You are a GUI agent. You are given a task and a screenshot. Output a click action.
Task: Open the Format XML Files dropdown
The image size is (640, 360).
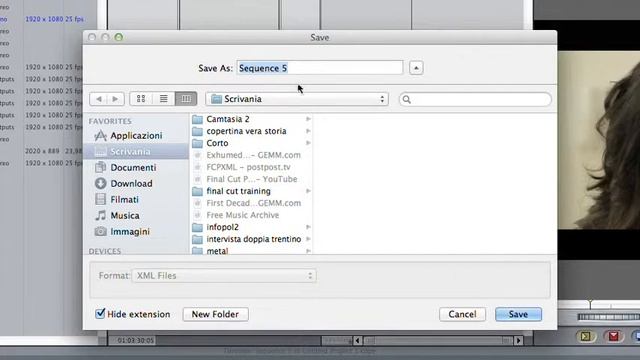224,276
